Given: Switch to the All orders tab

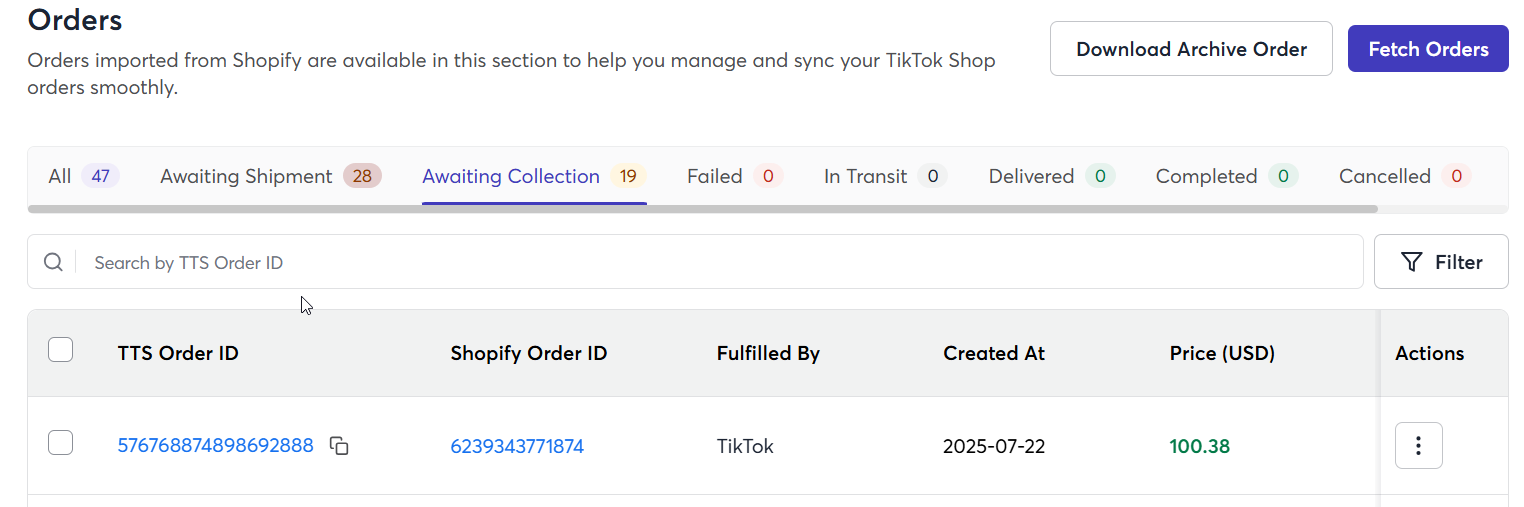Looking at the screenshot, I should (84, 176).
